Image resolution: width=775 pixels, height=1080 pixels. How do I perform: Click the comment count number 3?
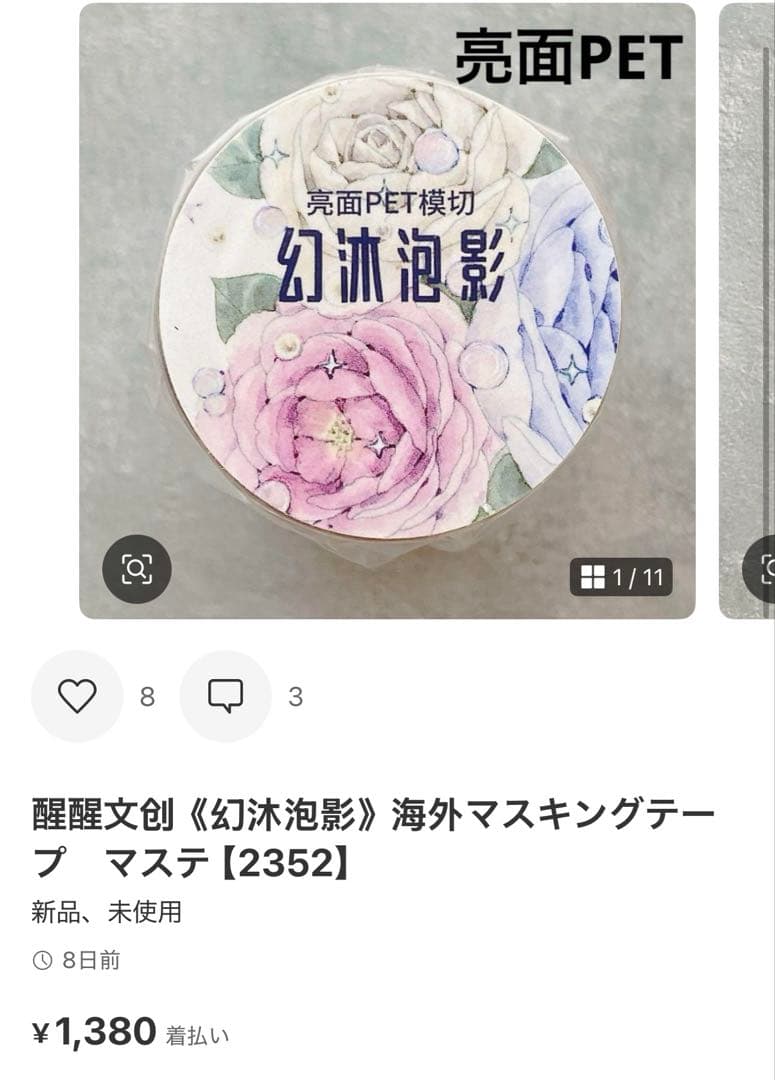296,697
